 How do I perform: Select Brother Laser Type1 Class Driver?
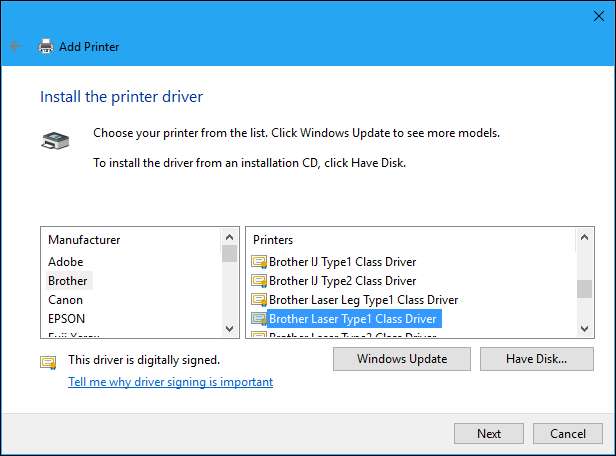(x=354, y=319)
